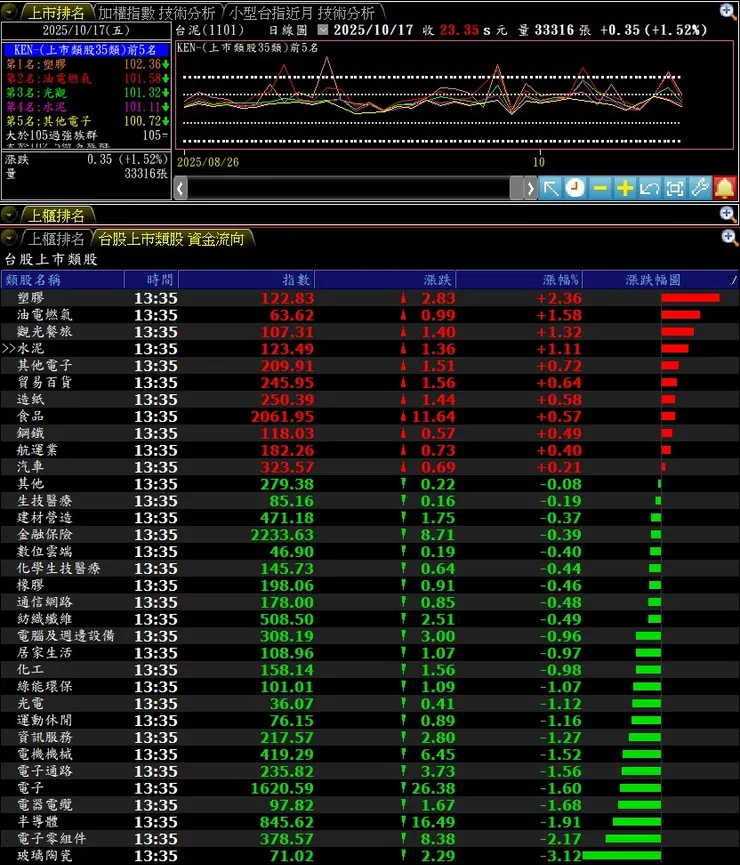
Task: Sort by 類股名稱 column header
Action: [62, 280]
